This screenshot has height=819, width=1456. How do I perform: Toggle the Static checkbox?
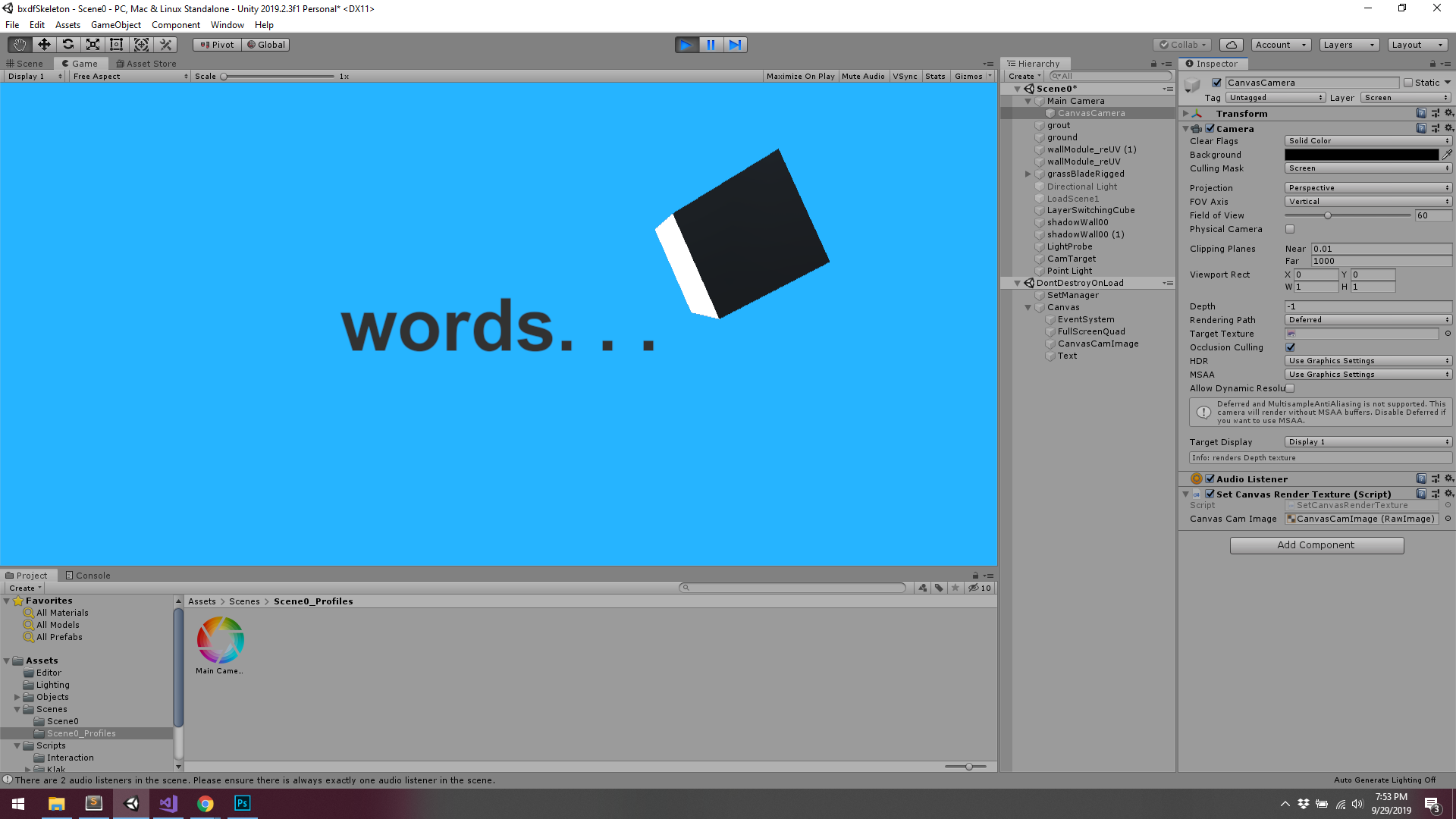(x=1408, y=83)
